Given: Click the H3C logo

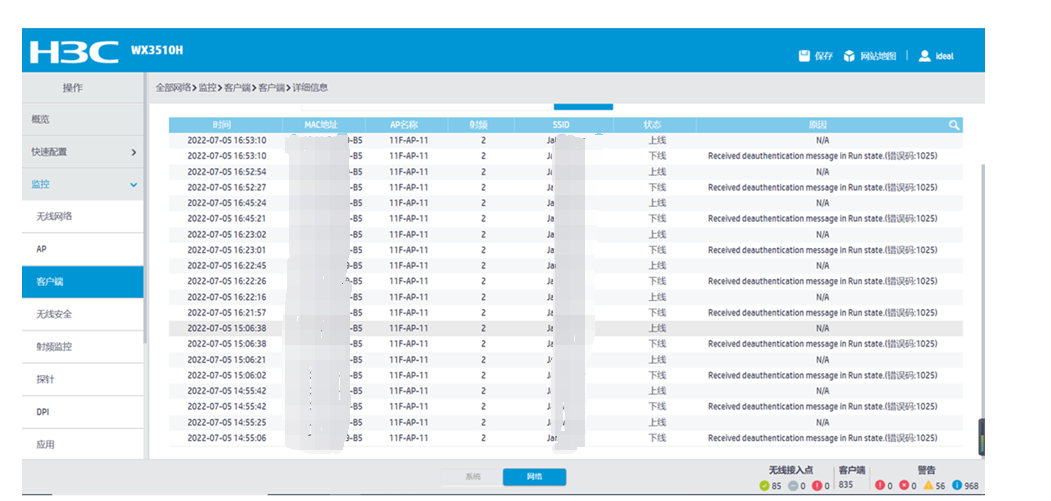Looking at the screenshot, I should [74, 52].
